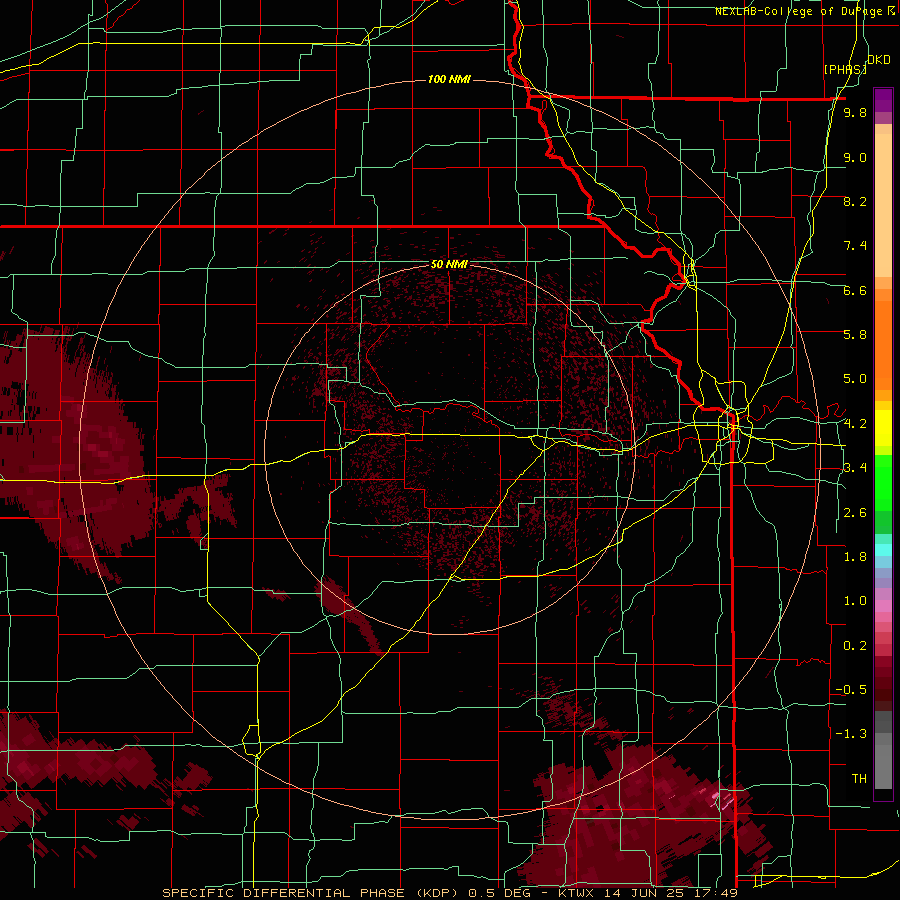Click the 5.8 value on the color scale
900x900 pixels.
[x=855, y=335]
